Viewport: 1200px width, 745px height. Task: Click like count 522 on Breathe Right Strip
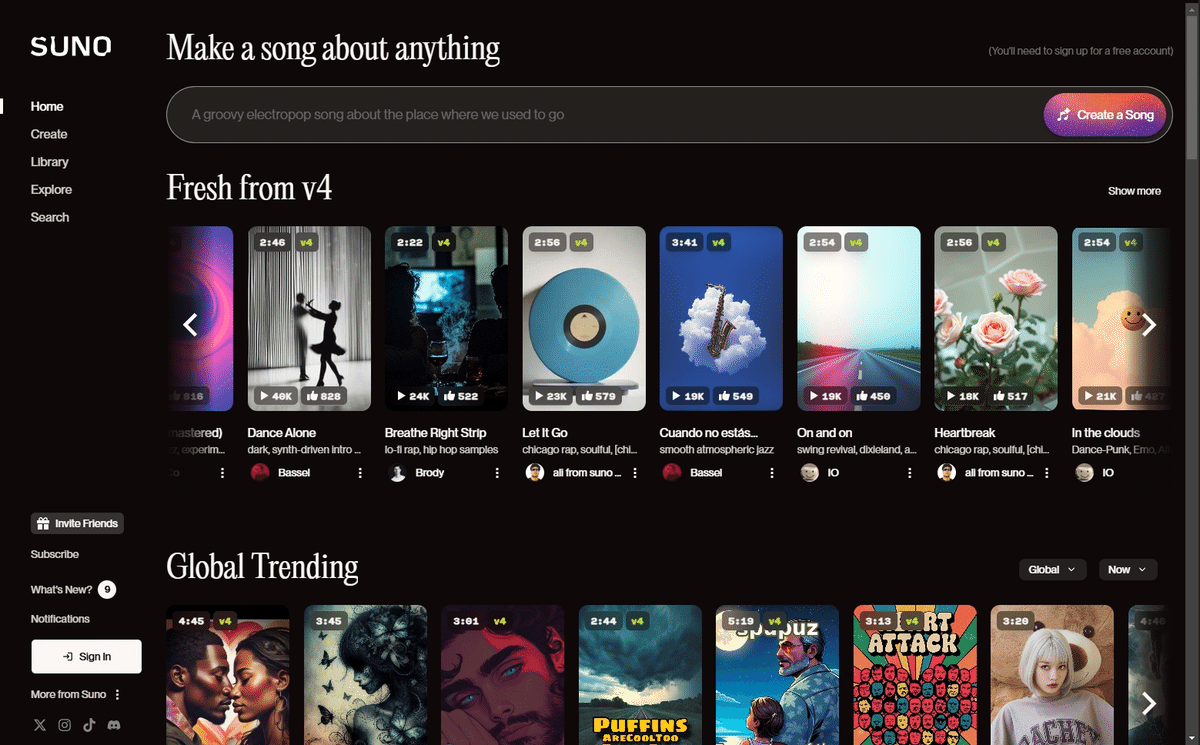(461, 396)
